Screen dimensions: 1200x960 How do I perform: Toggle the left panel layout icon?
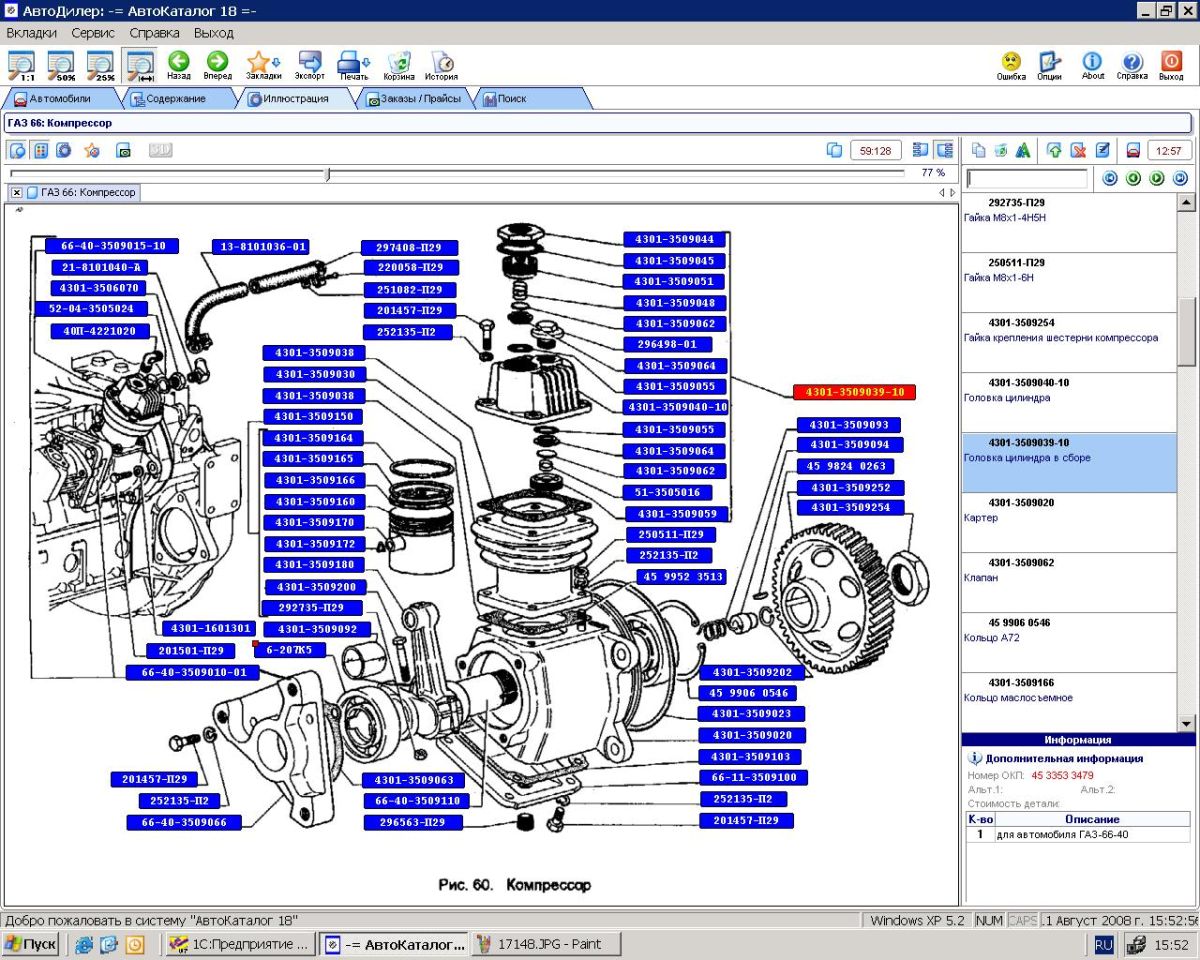(921, 150)
